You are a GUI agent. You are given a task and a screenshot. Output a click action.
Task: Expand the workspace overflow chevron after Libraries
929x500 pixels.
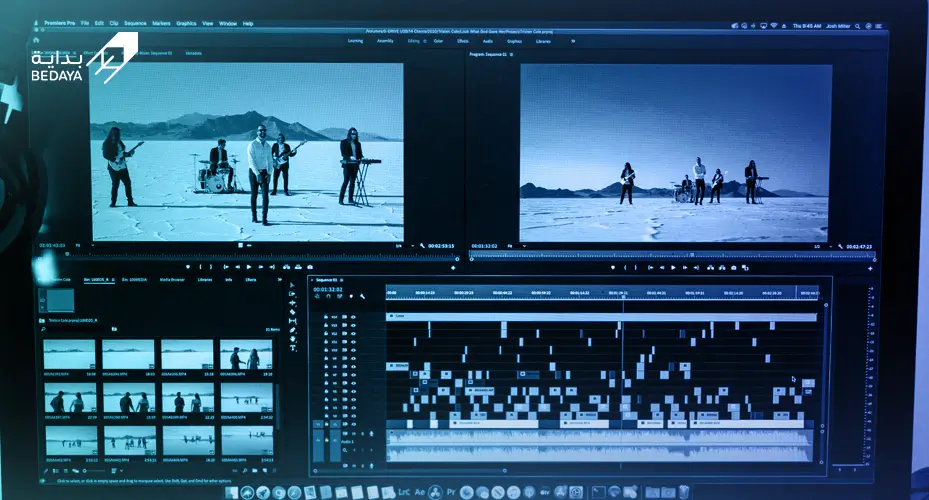point(572,41)
